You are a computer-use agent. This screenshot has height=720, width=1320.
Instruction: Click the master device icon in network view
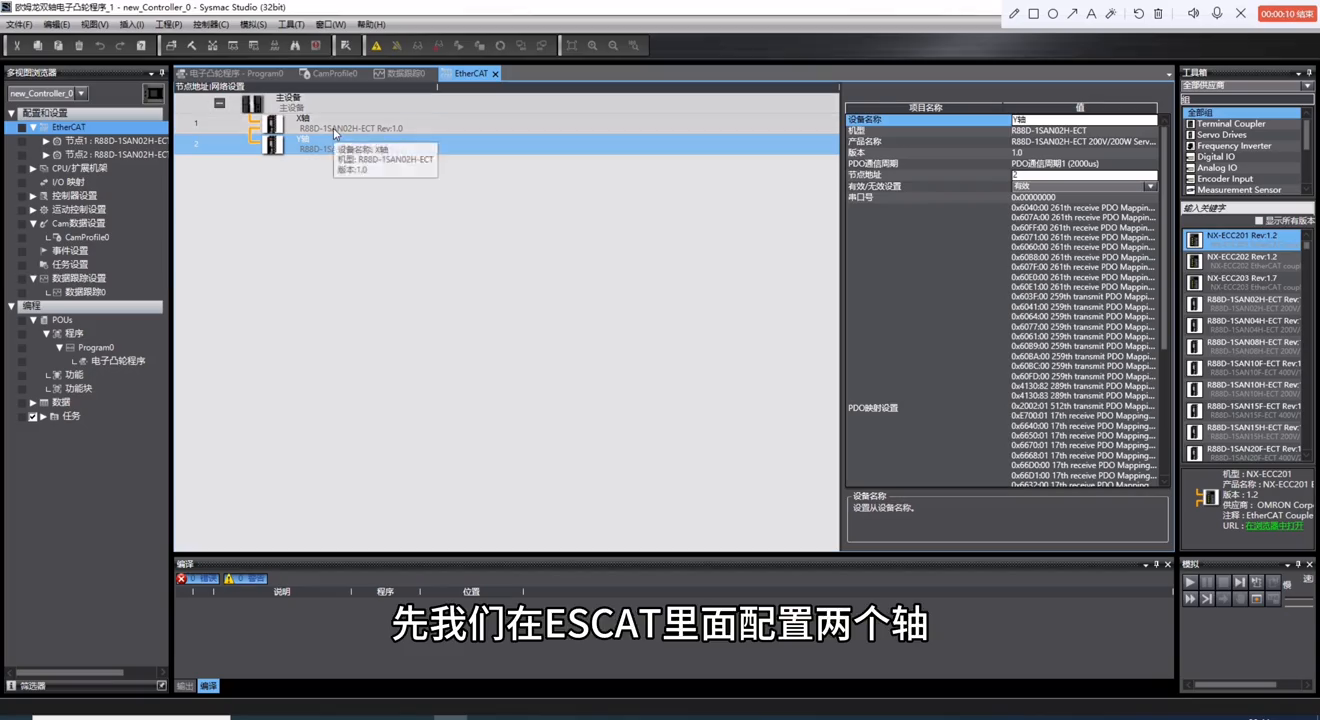252,104
